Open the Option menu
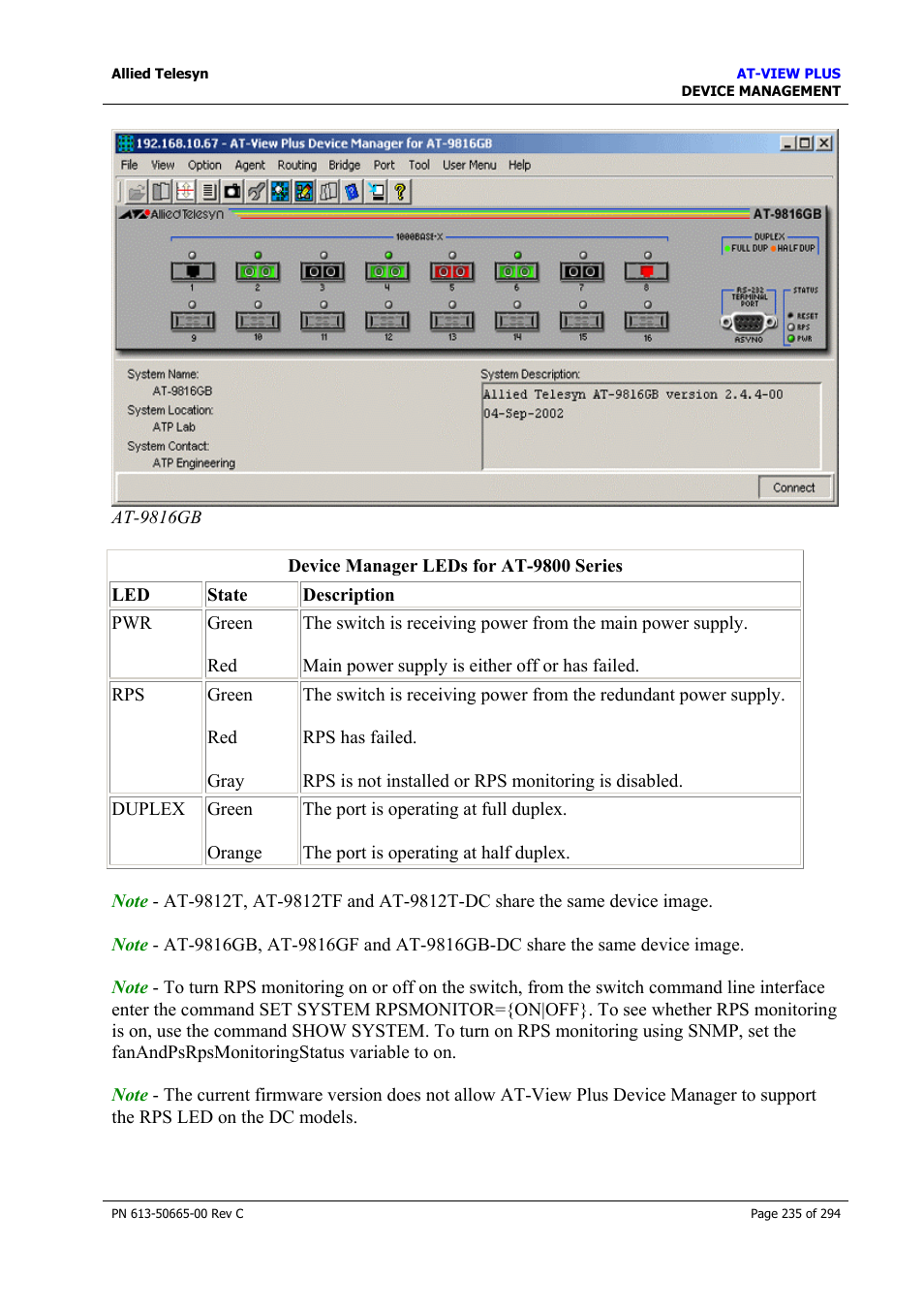Viewport: 924px width, 1309px height. pyautogui.click(x=204, y=166)
